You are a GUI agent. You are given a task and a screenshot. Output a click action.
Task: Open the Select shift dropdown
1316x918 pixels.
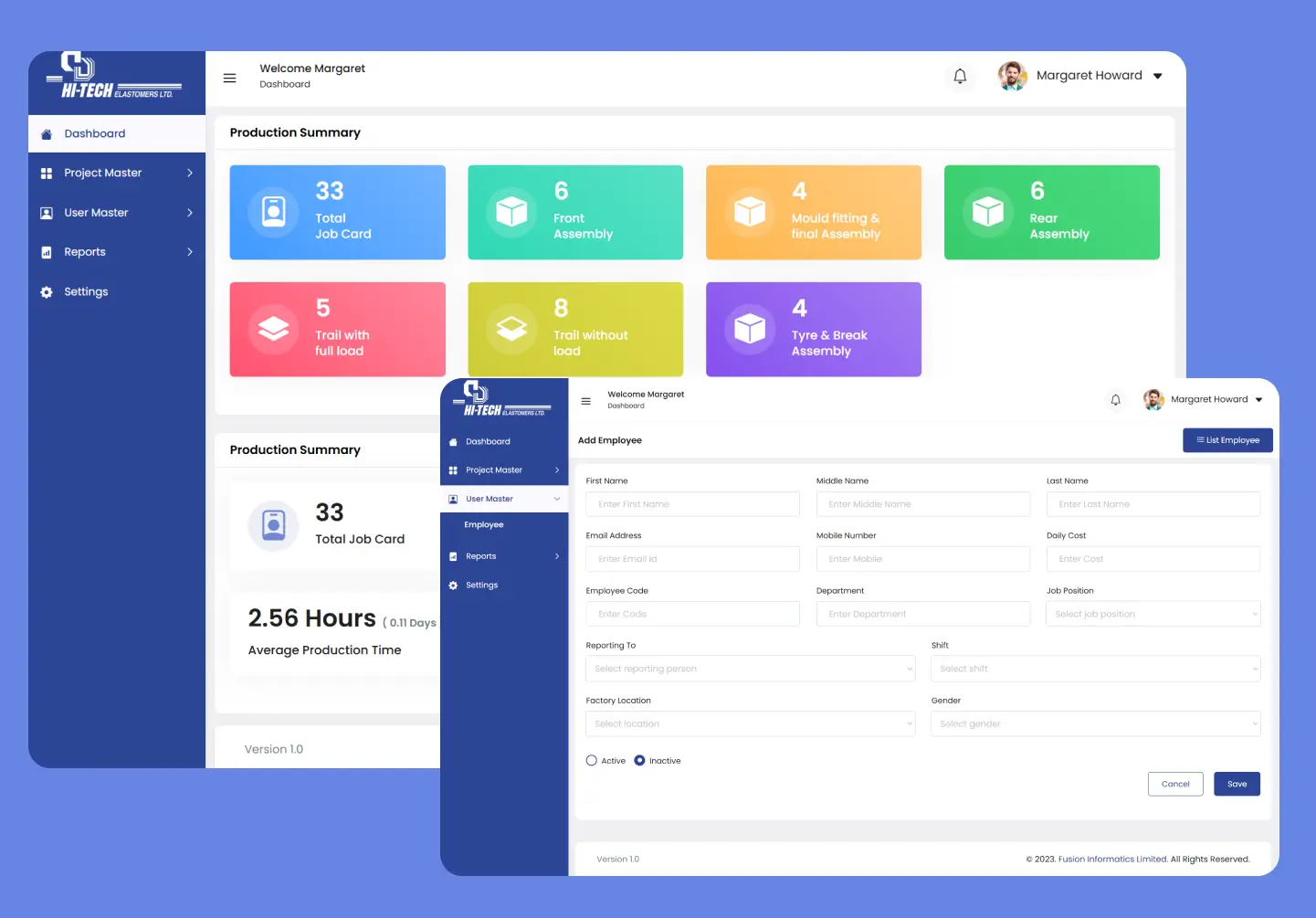(1095, 669)
